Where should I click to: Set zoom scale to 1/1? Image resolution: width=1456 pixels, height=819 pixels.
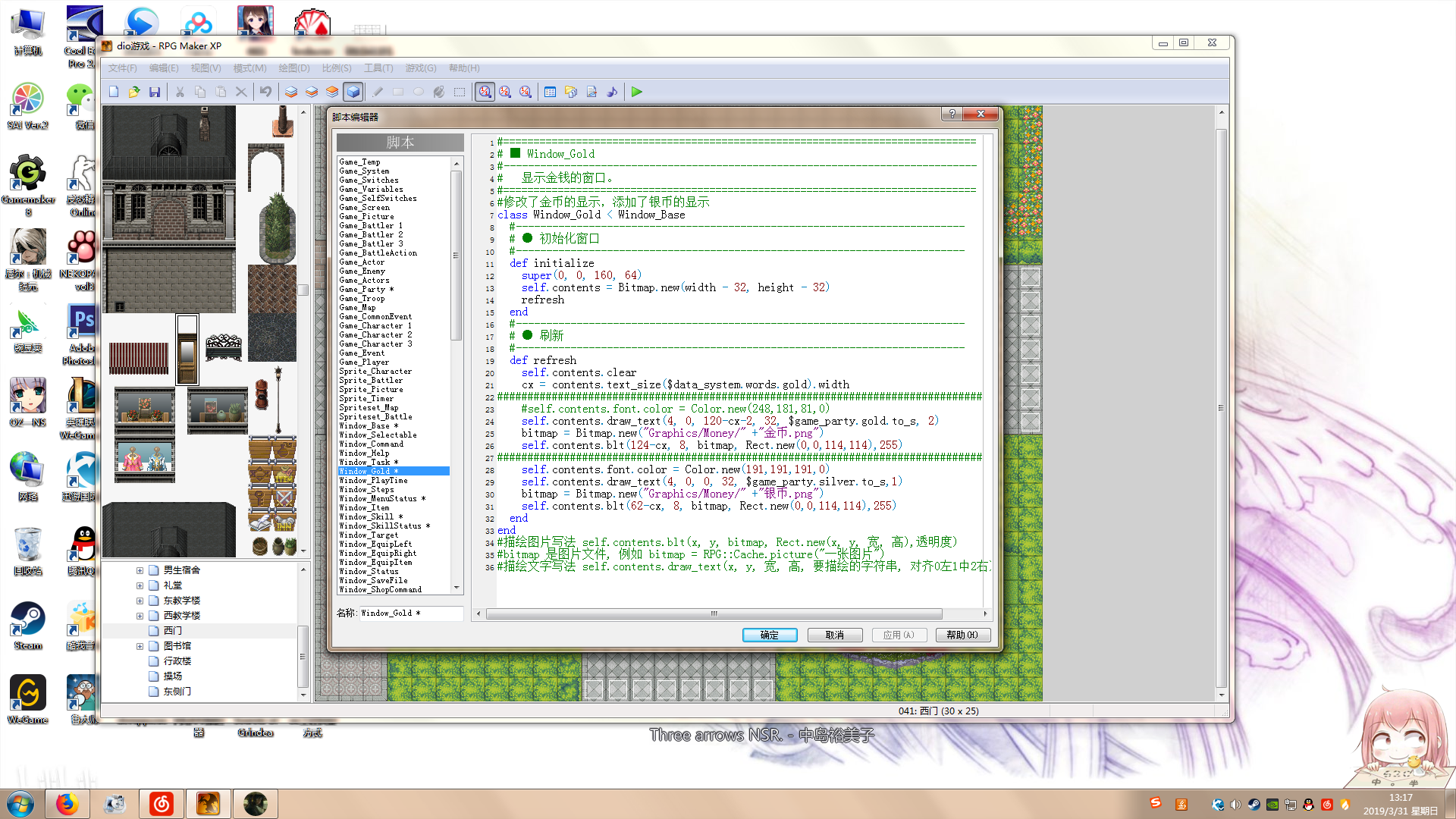pyautogui.click(x=485, y=92)
